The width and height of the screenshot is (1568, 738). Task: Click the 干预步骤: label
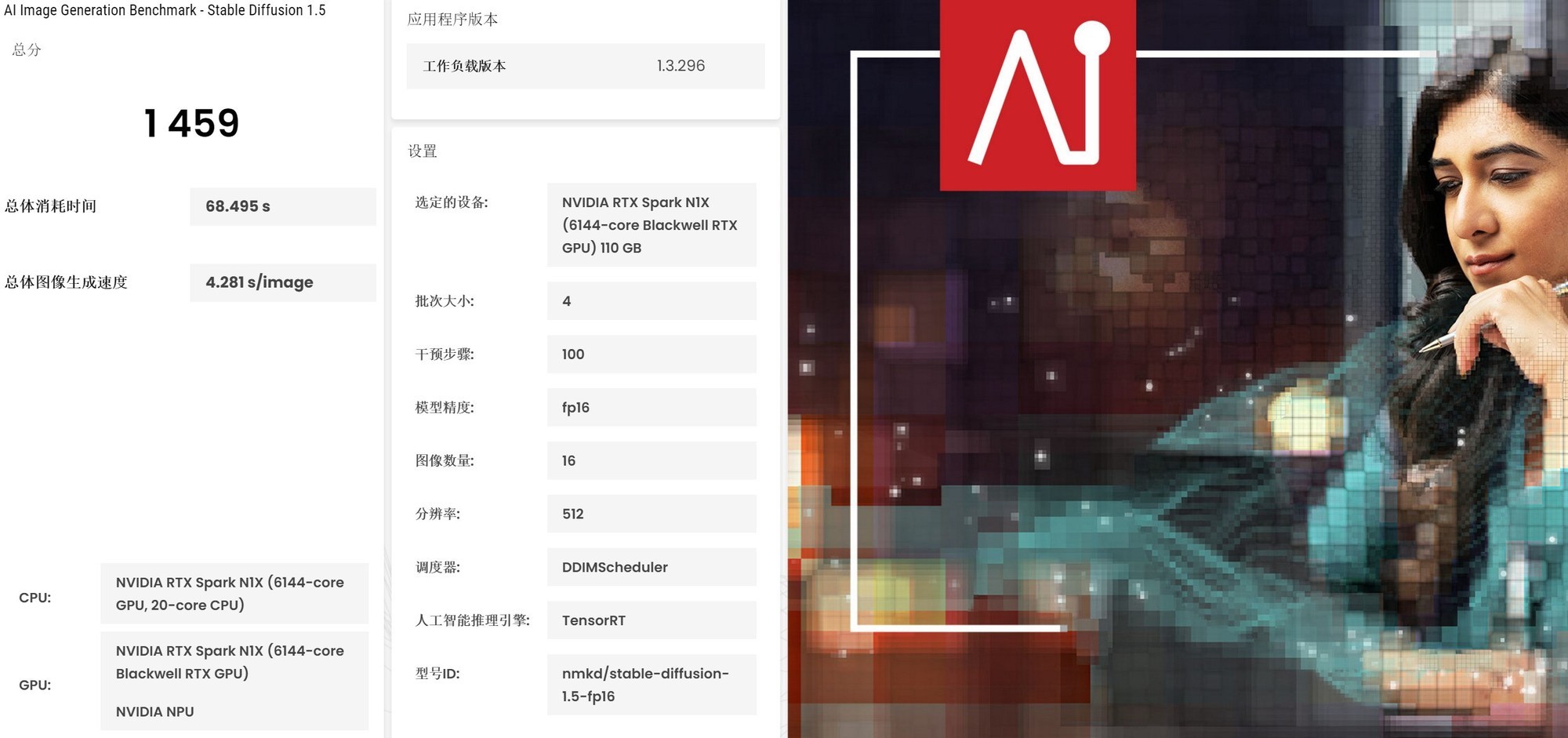[445, 354]
